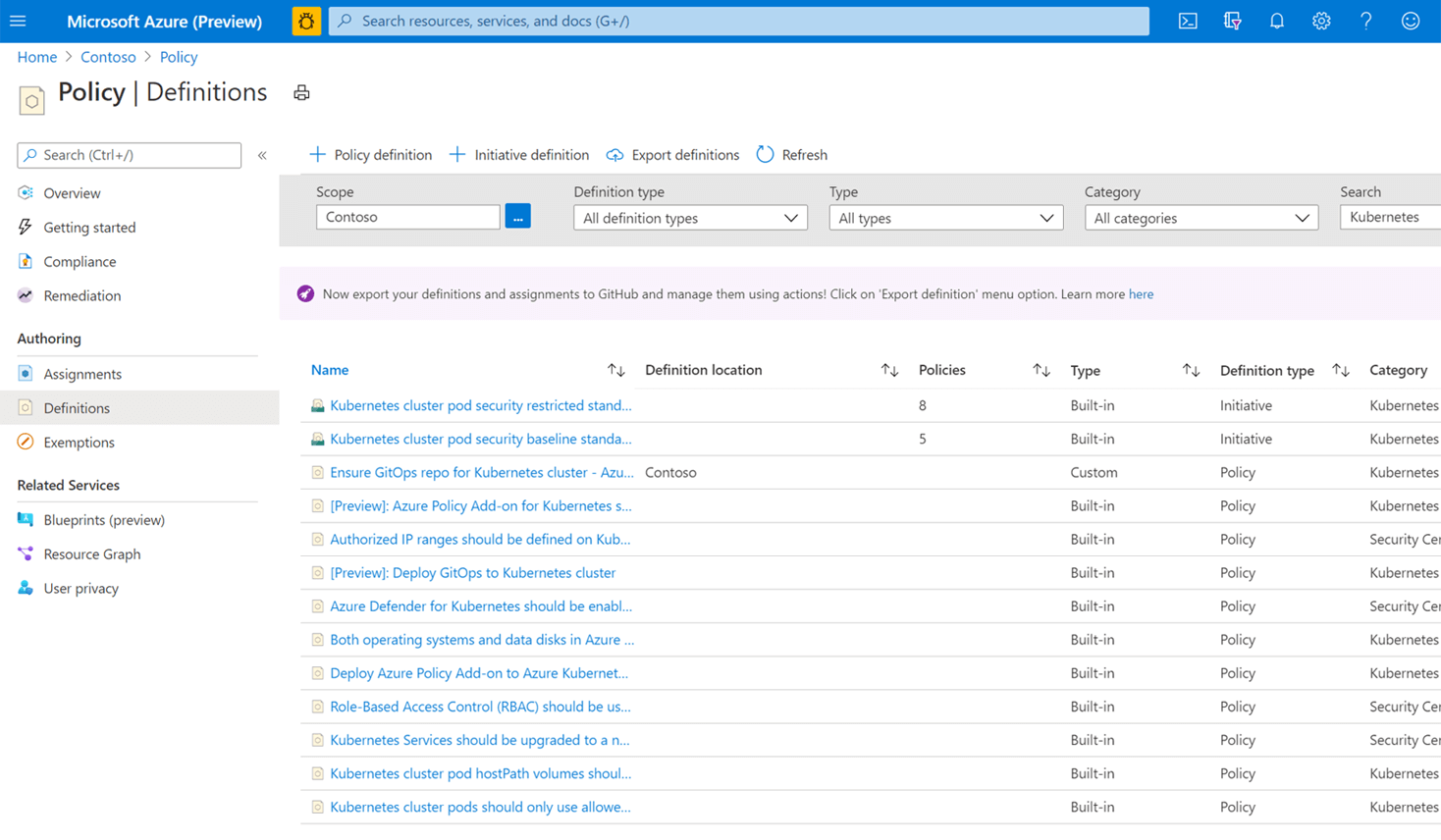This screenshot has height=840, width=1441.
Task: Click the help question mark icon
Action: click(1365, 21)
